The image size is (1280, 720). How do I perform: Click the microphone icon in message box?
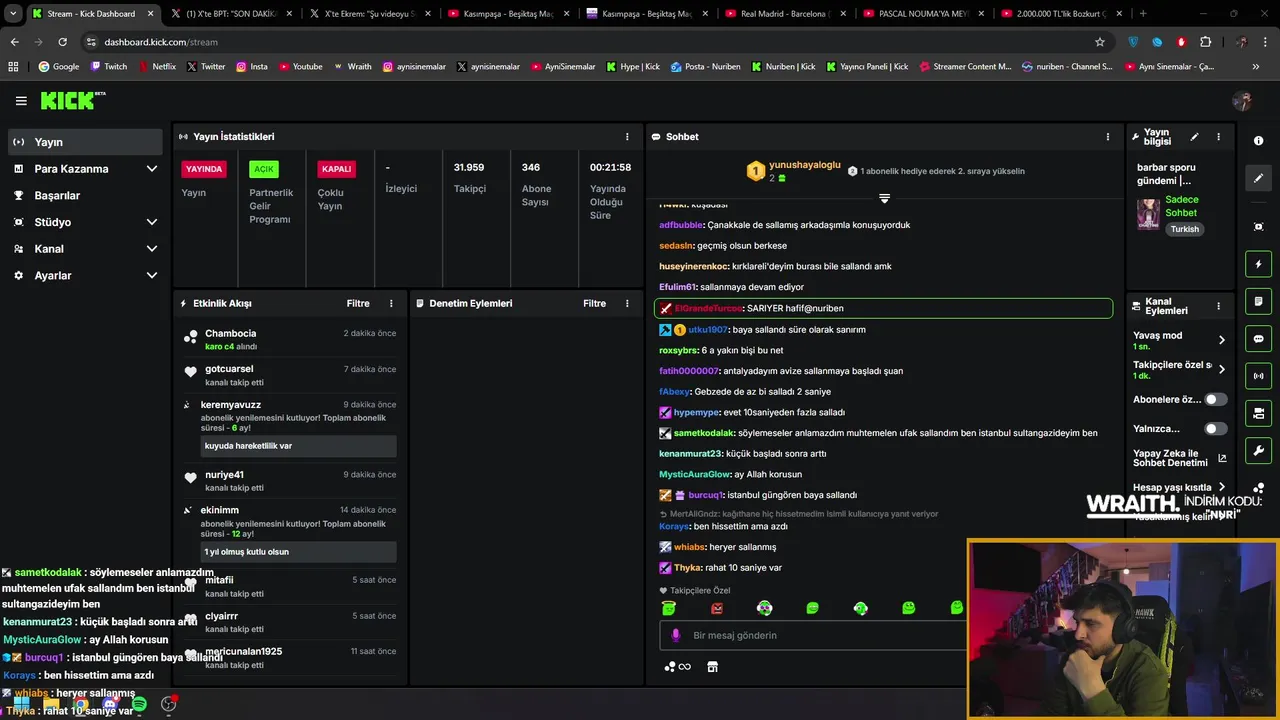pyautogui.click(x=676, y=635)
